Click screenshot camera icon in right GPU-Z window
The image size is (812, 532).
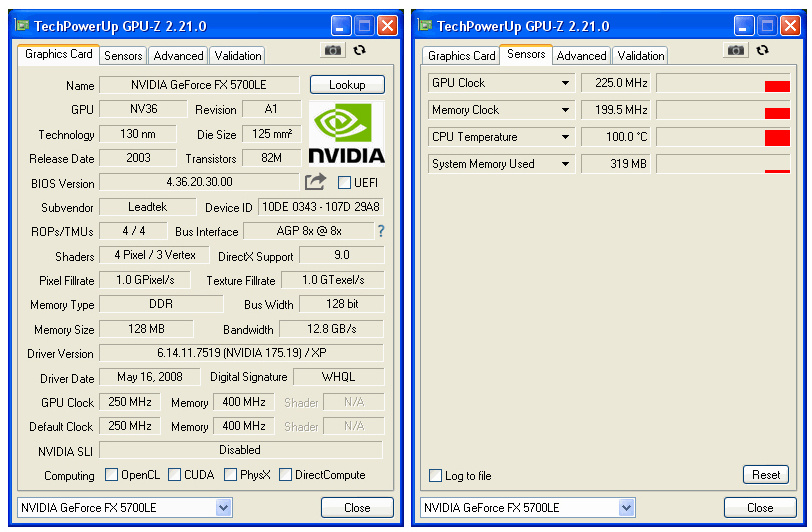coord(736,50)
